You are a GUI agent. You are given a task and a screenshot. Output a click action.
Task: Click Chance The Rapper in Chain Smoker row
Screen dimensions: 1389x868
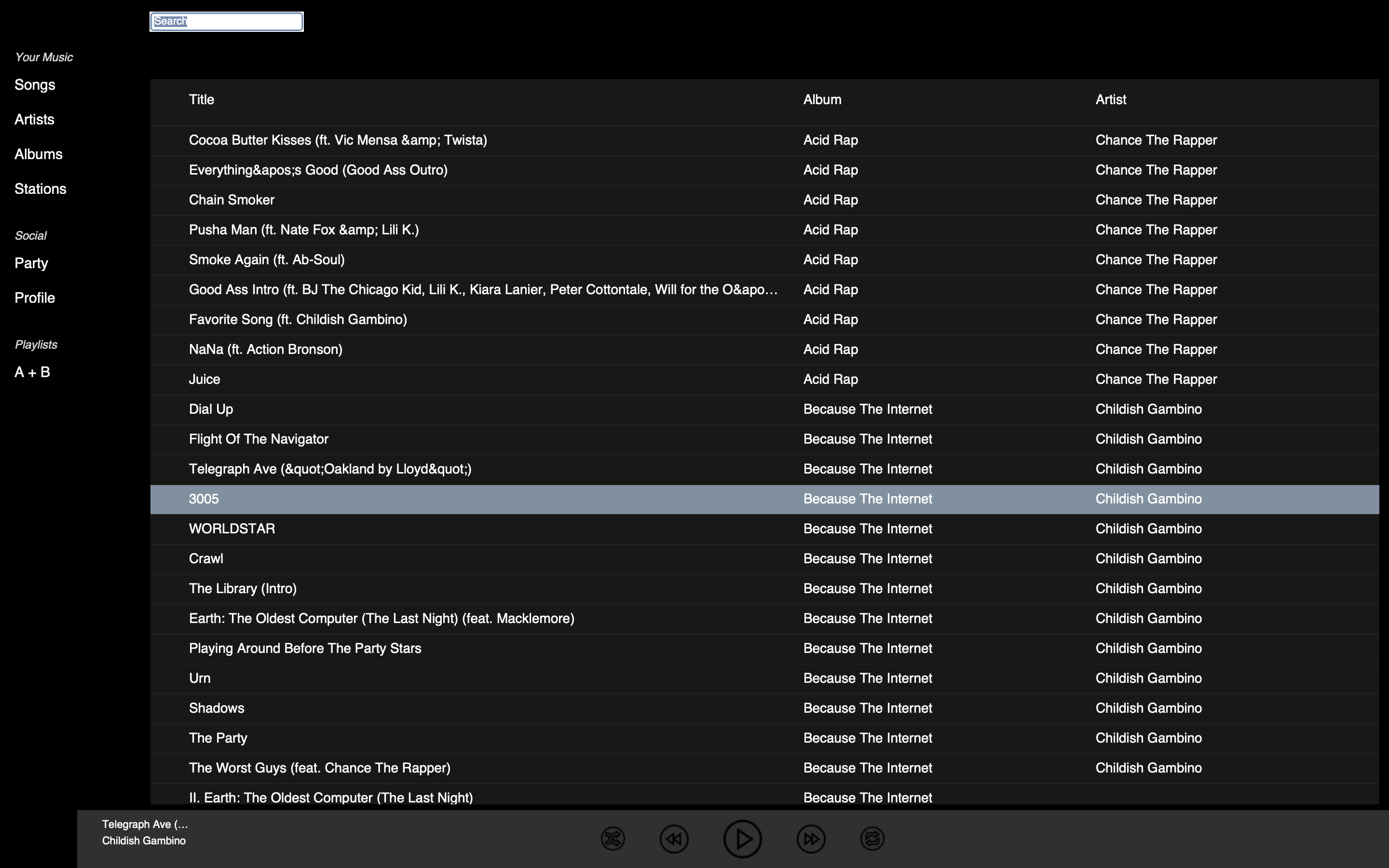tap(1156, 200)
